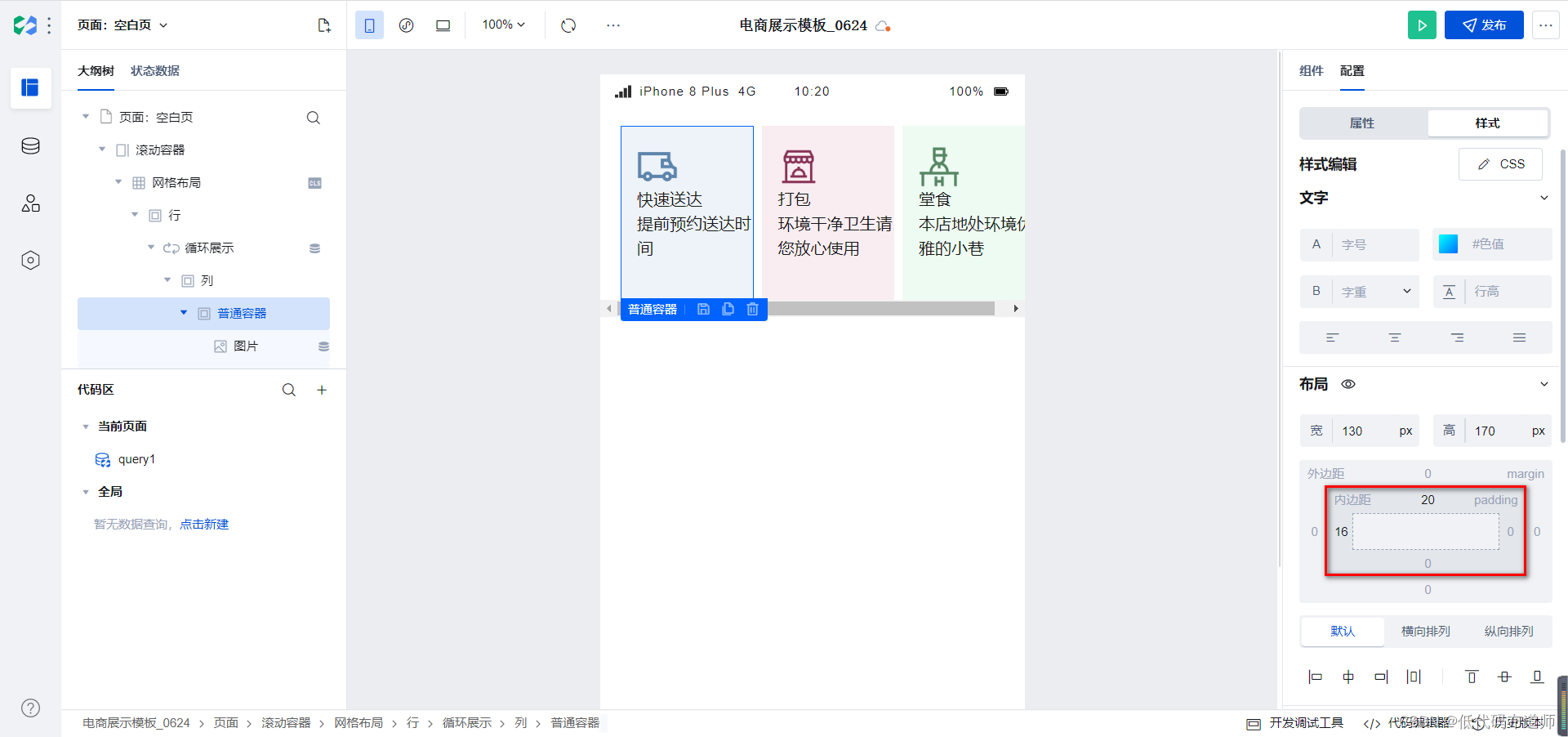Collapse the 页面: 空白页 tree node
1568x737 pixels.
(86, 117)
